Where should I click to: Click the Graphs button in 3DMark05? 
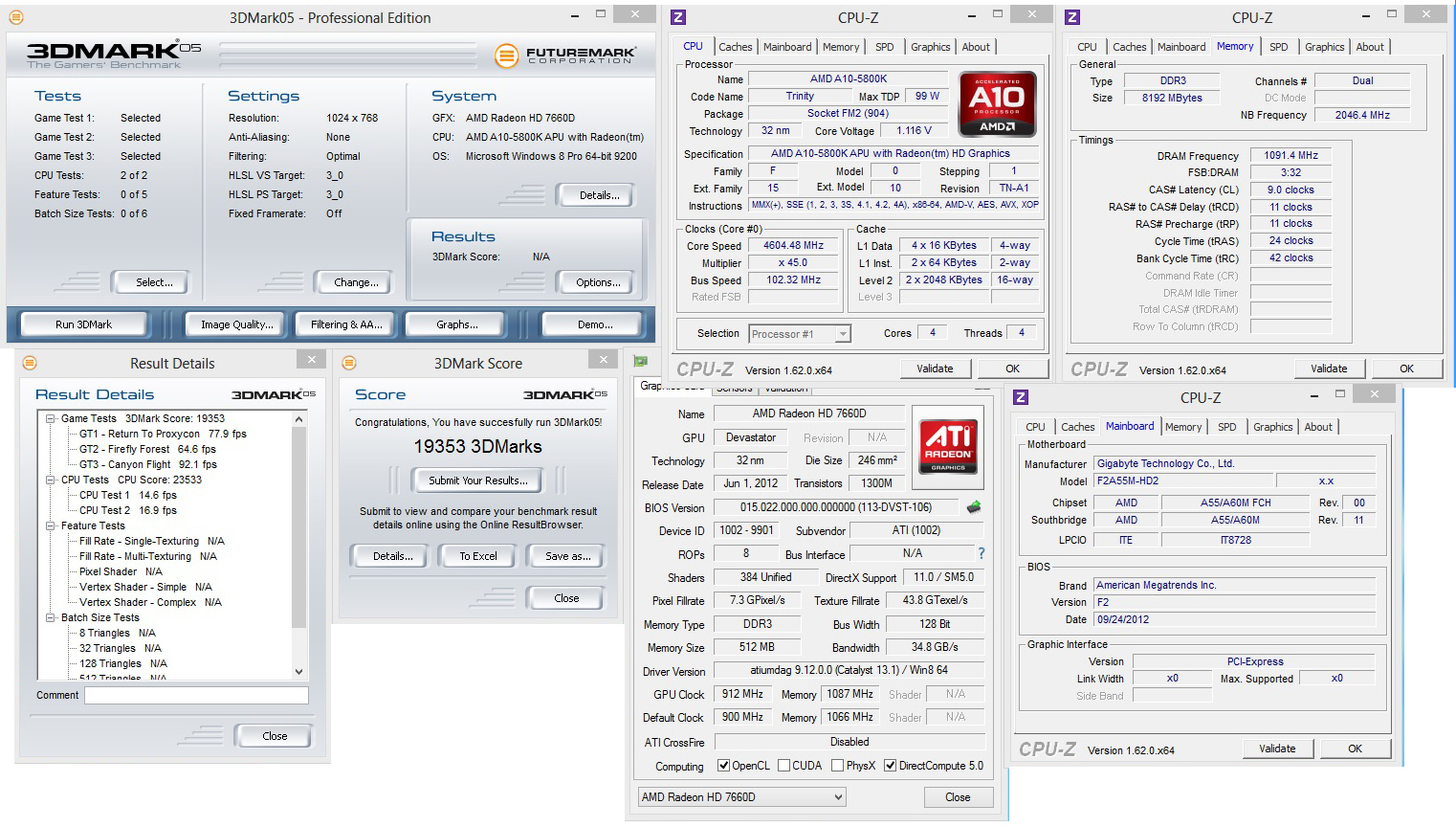point(456,324)
